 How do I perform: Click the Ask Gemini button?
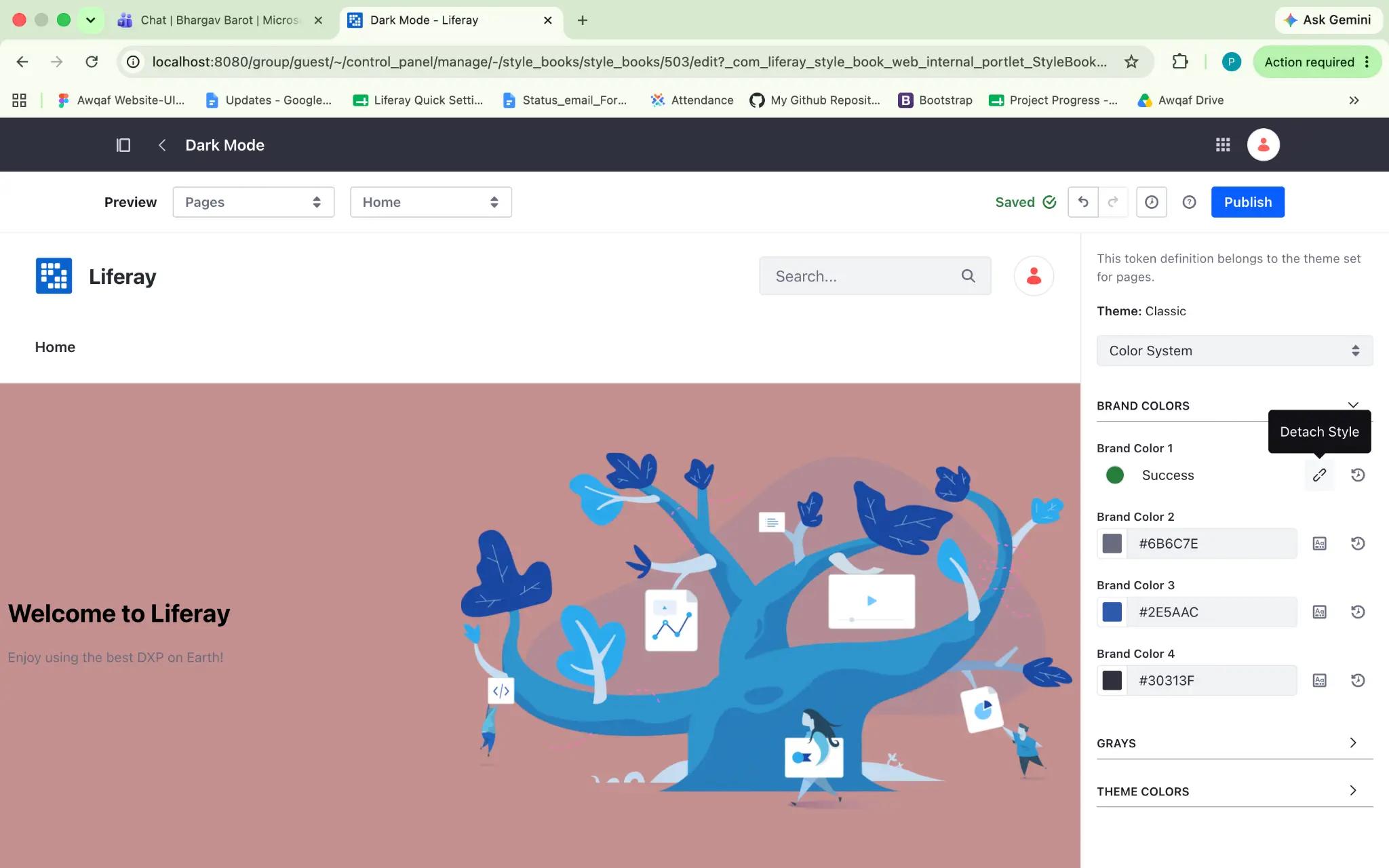pyautogui.click(x=1328, y=20)
